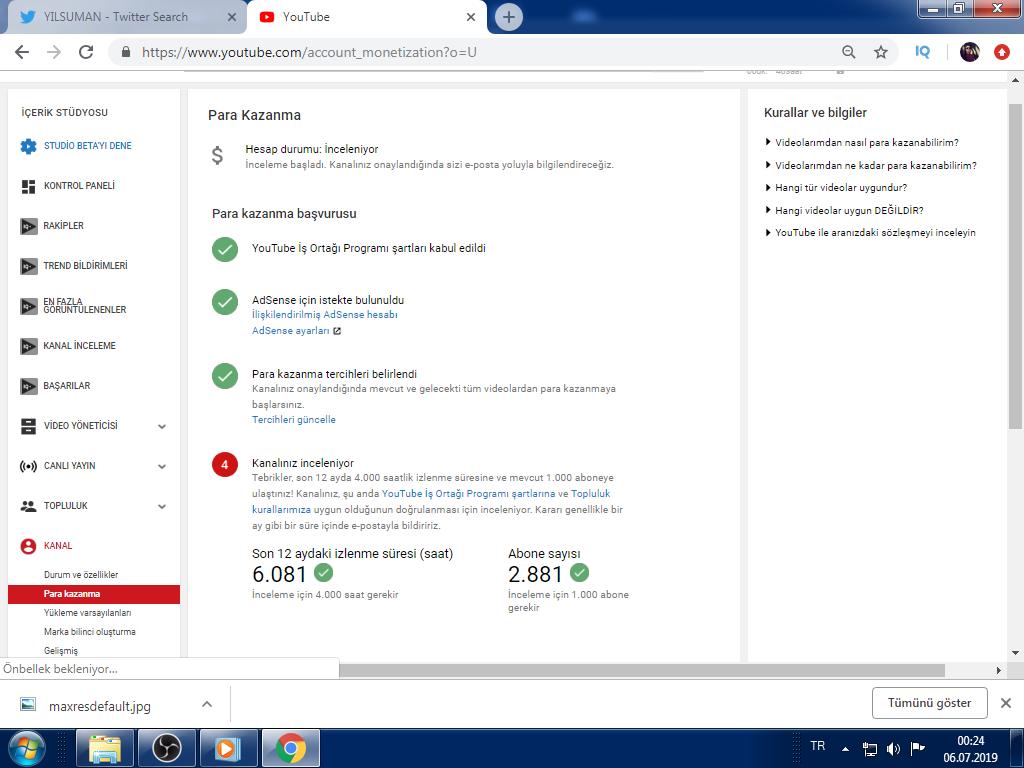Bookmark this page with the star
Viewport: 1024px width, 768px height.
pos(881,52)
